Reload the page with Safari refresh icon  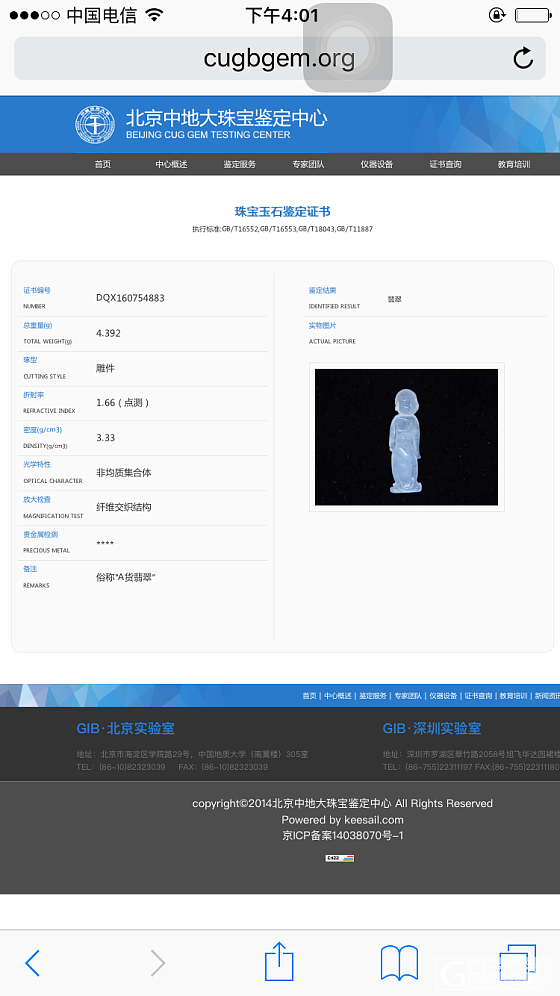click(x=523, y=58)
